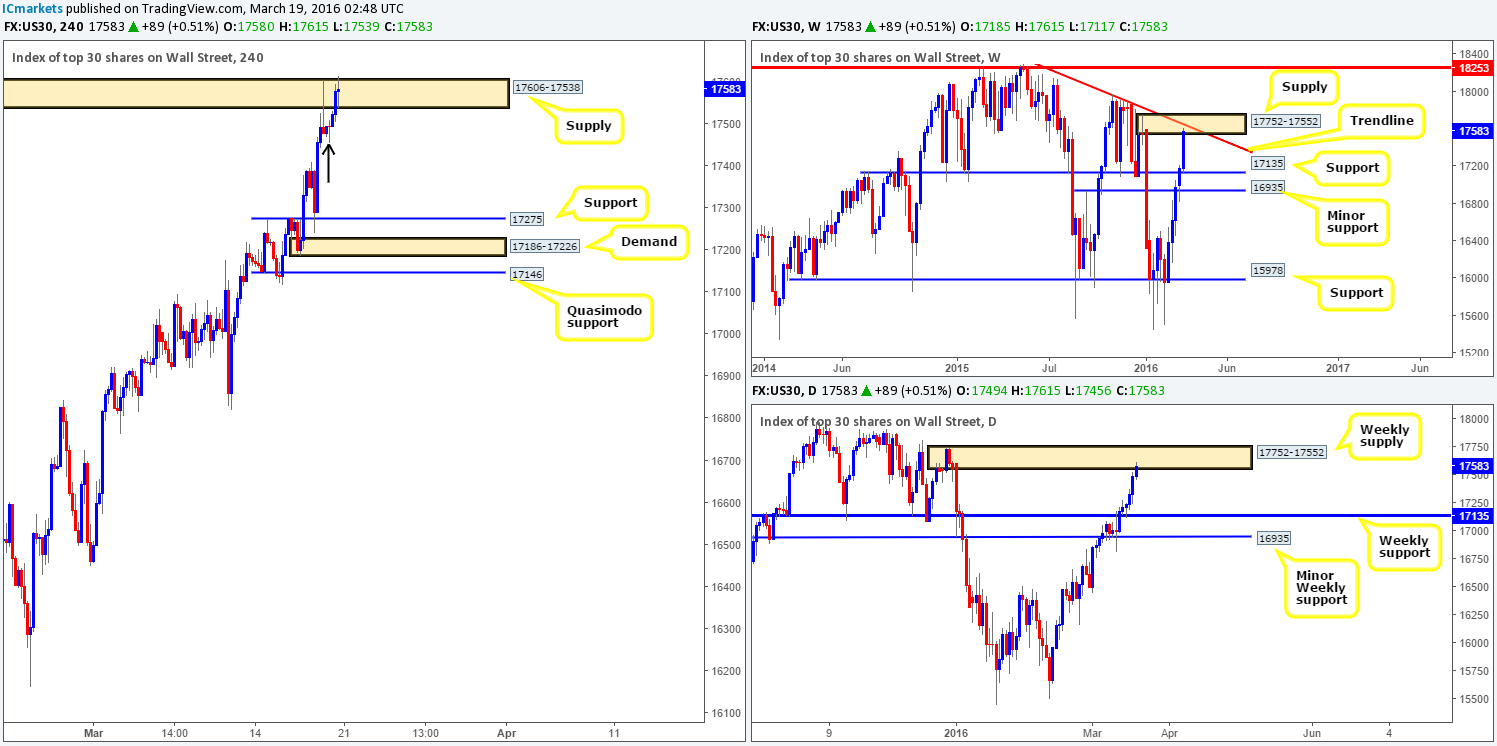Click the 17135 label on weekly chart
Viewport: 1497px width, 746px height.
[1268, 162]
